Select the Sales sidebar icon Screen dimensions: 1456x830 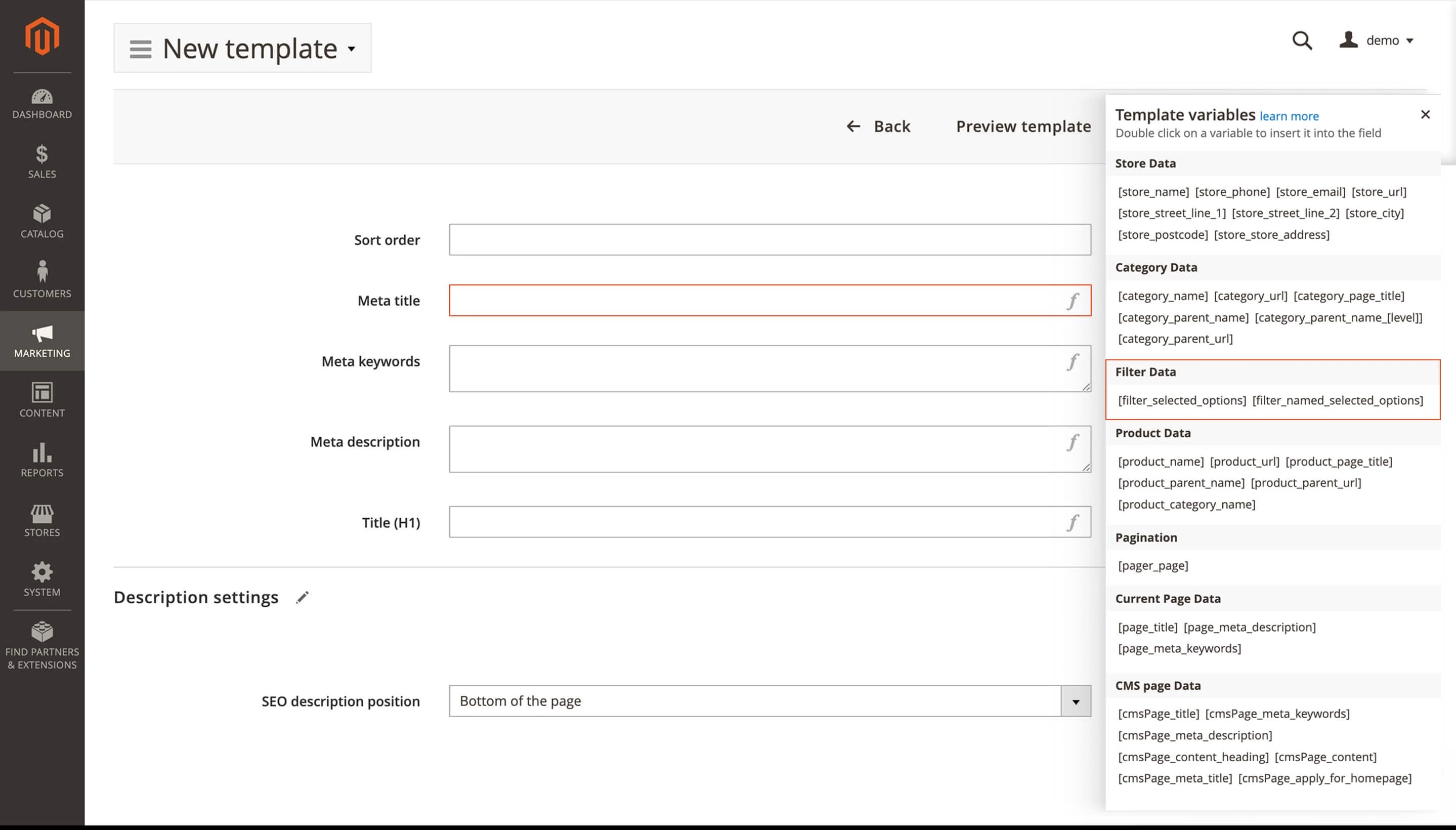click(x=41, y=161)
